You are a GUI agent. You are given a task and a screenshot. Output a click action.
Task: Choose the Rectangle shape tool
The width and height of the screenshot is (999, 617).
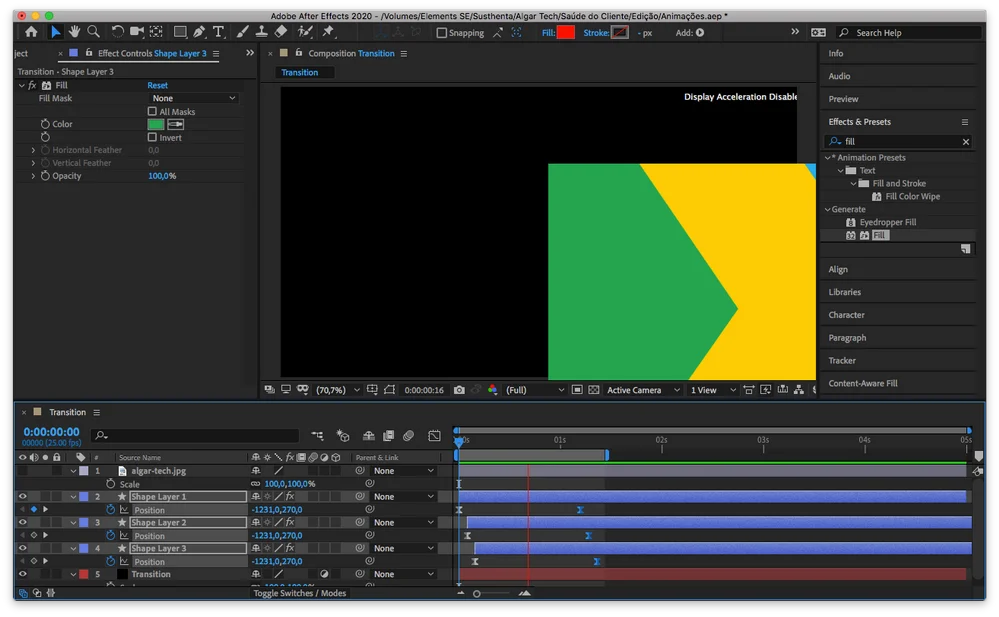180,32
